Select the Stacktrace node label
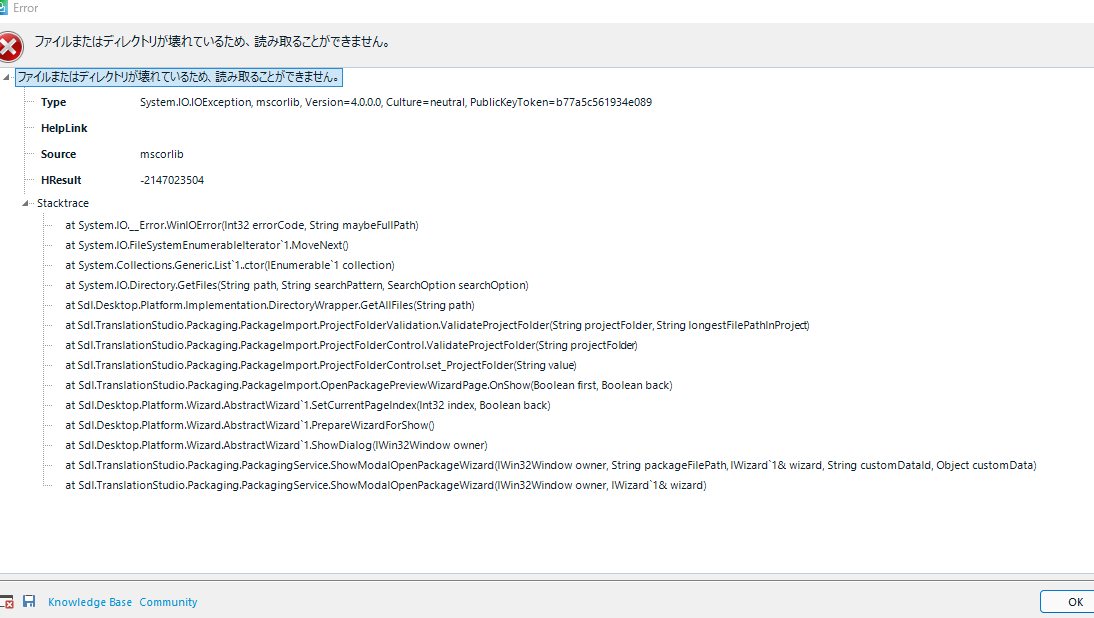The width and height of the screenshot is (1094, 618). pos(63,203)
